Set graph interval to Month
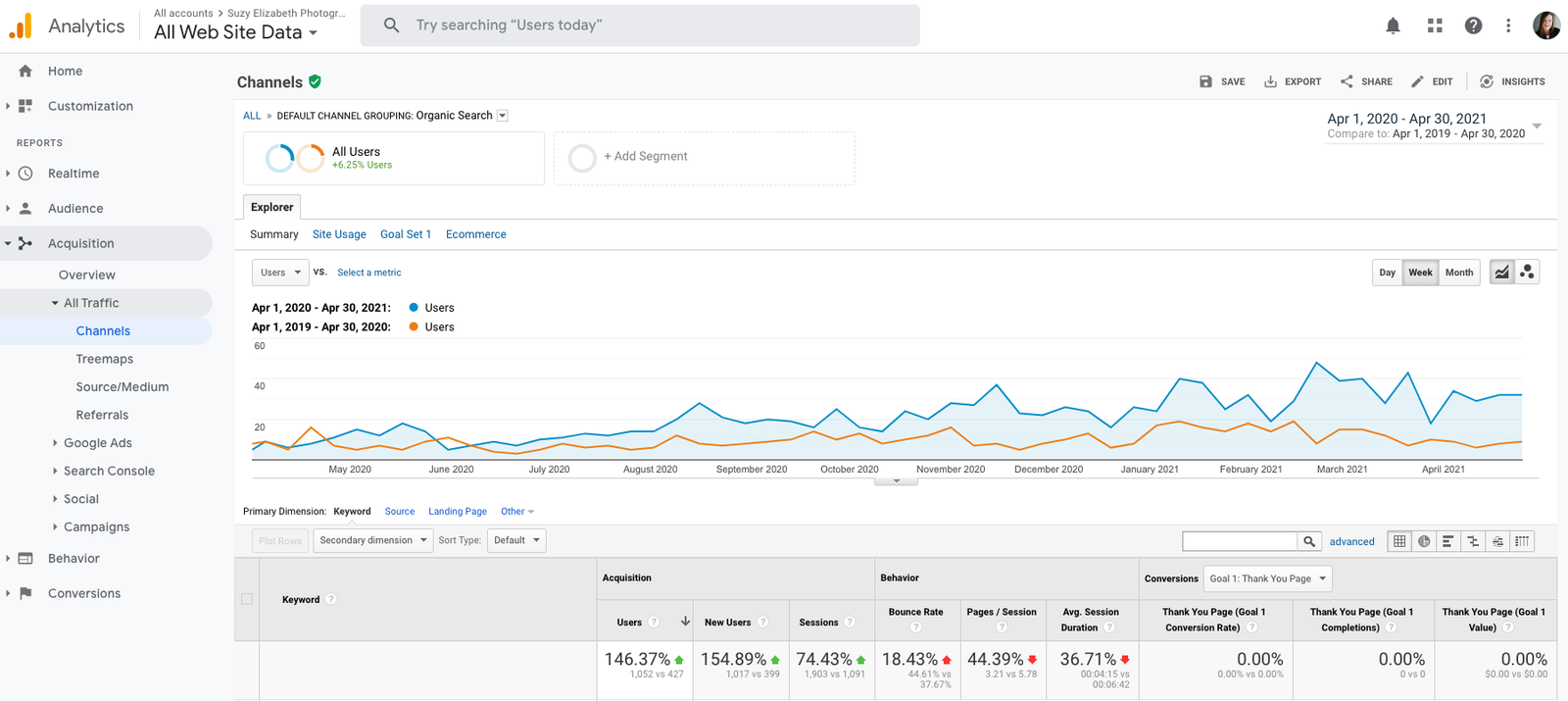 point(1458,273)
